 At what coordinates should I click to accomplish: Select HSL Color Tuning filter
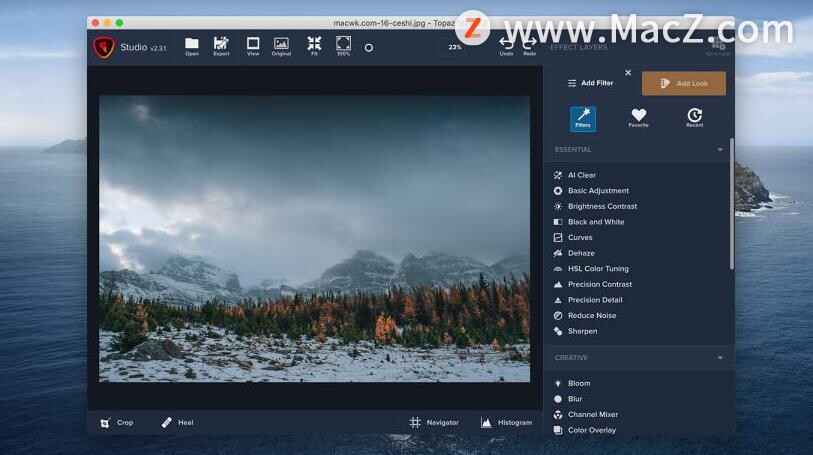click(x=591, y=268)
